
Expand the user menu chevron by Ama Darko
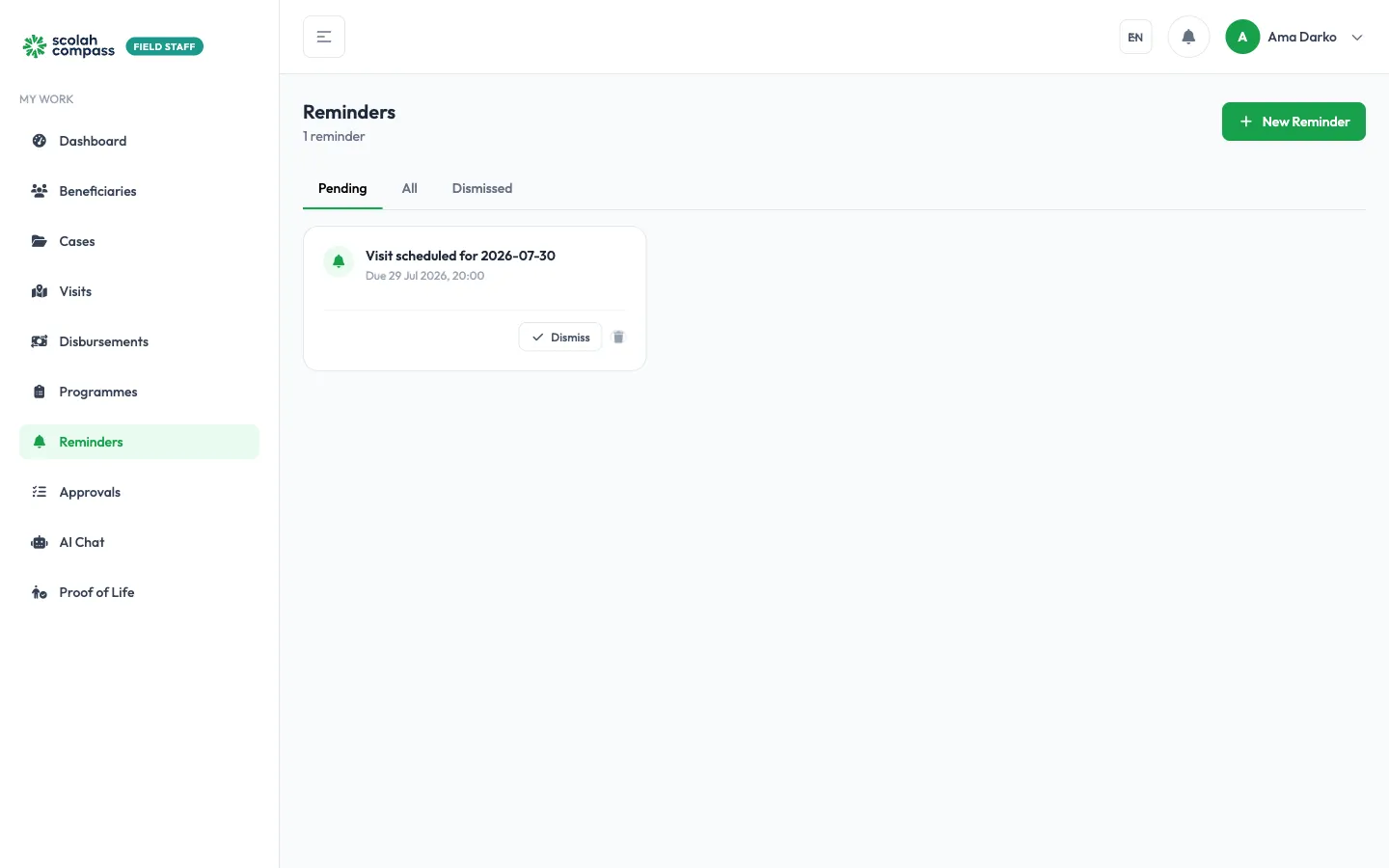tap(1357, 38)
